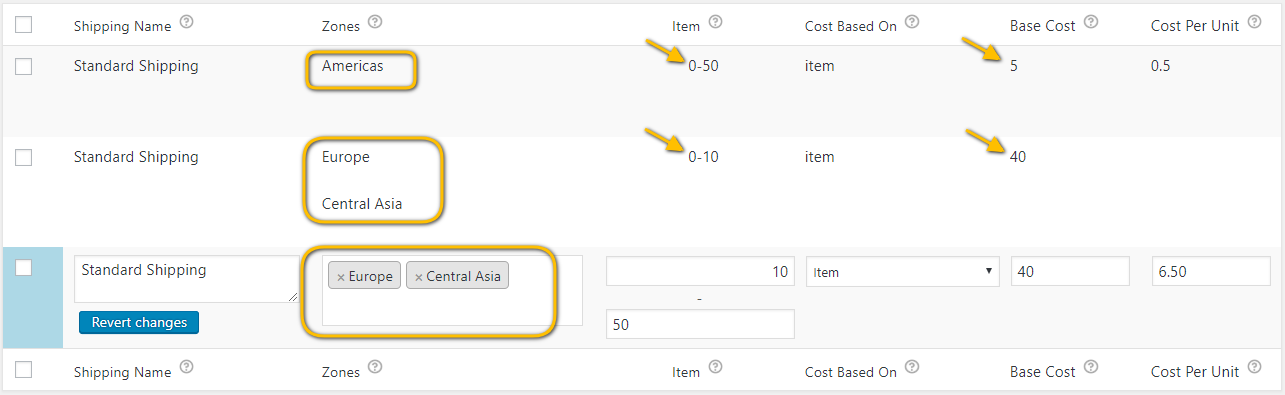
Task: Click 'item' cost basis in 0-10 row
Action: point(820,157)
